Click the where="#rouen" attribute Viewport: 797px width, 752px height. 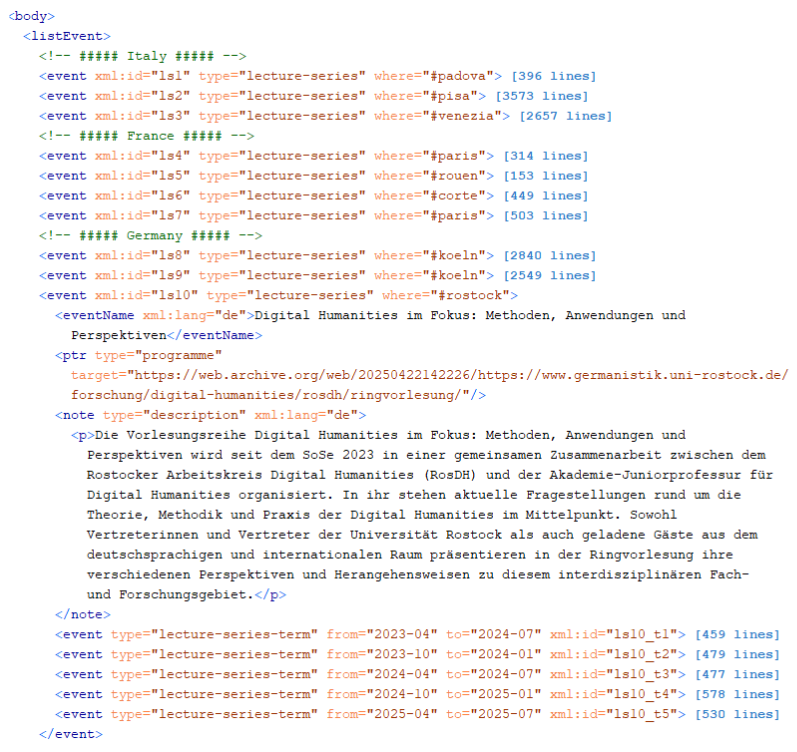(x=430, y=176)
